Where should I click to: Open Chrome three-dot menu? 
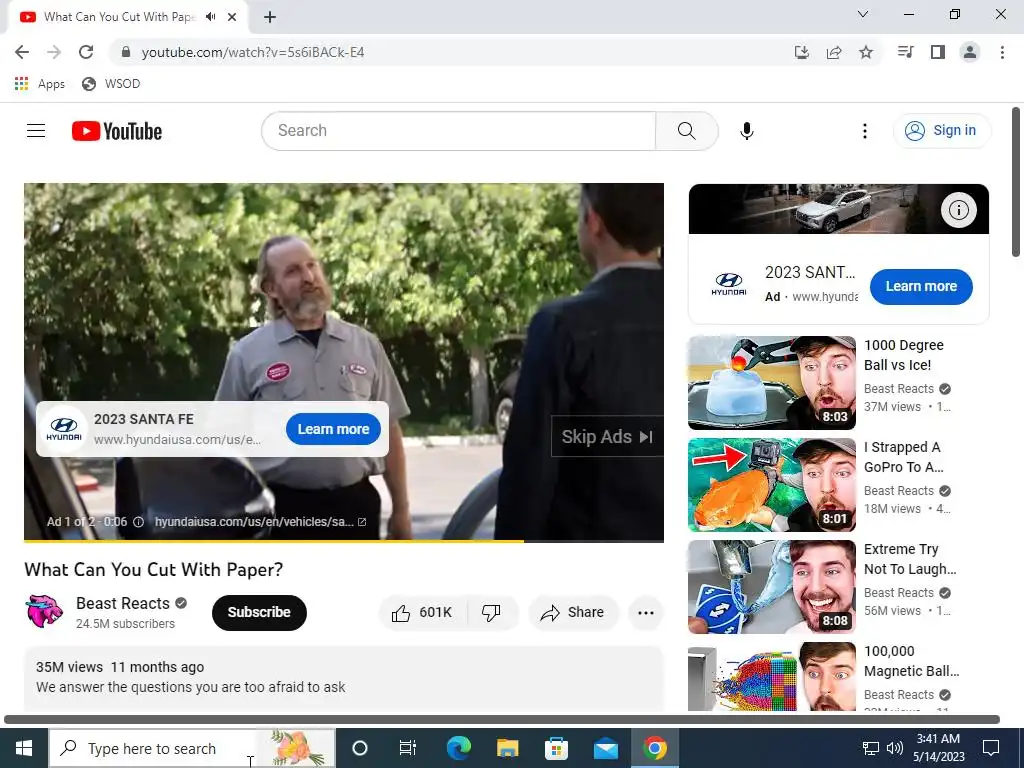pyautogui.click(x=1002, y=52)
